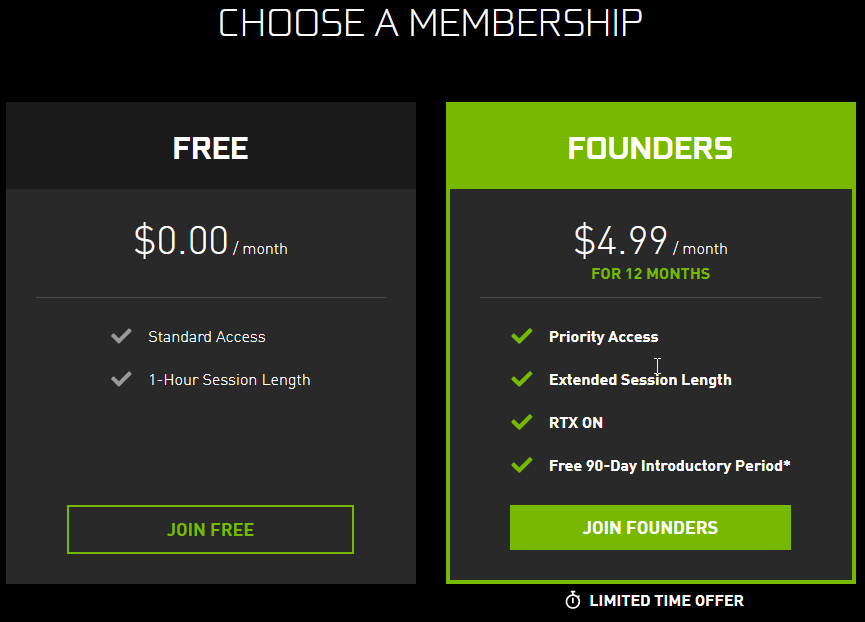Click the Standard Access feature text

point(206,337)
